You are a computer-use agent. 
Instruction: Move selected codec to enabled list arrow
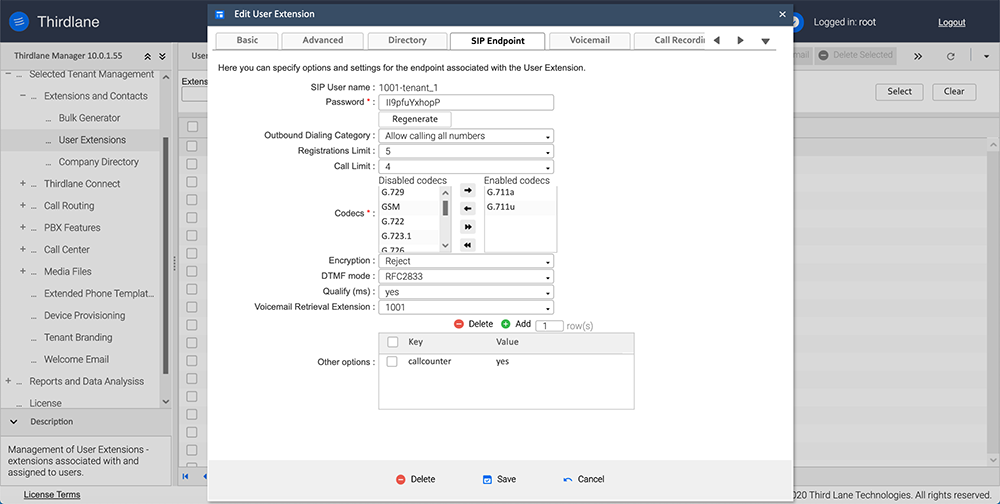[467, 190]
